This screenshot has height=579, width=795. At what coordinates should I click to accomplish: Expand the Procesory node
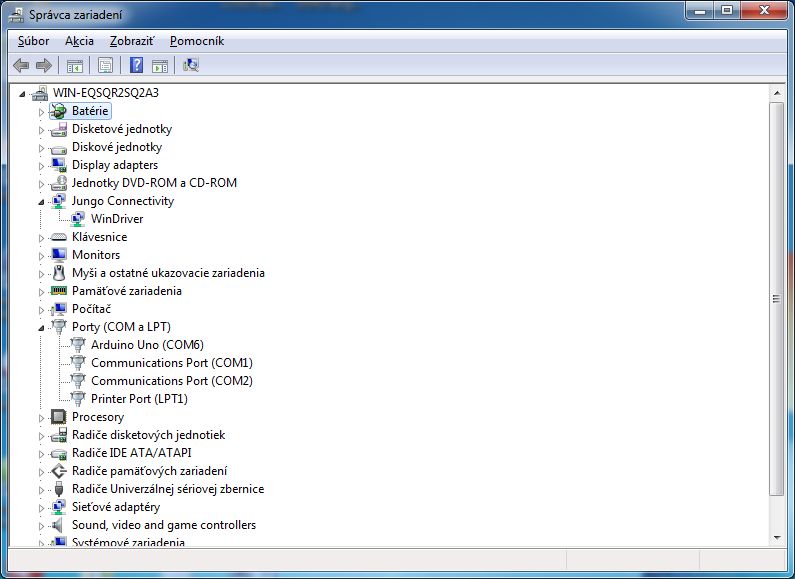[42, 418]
